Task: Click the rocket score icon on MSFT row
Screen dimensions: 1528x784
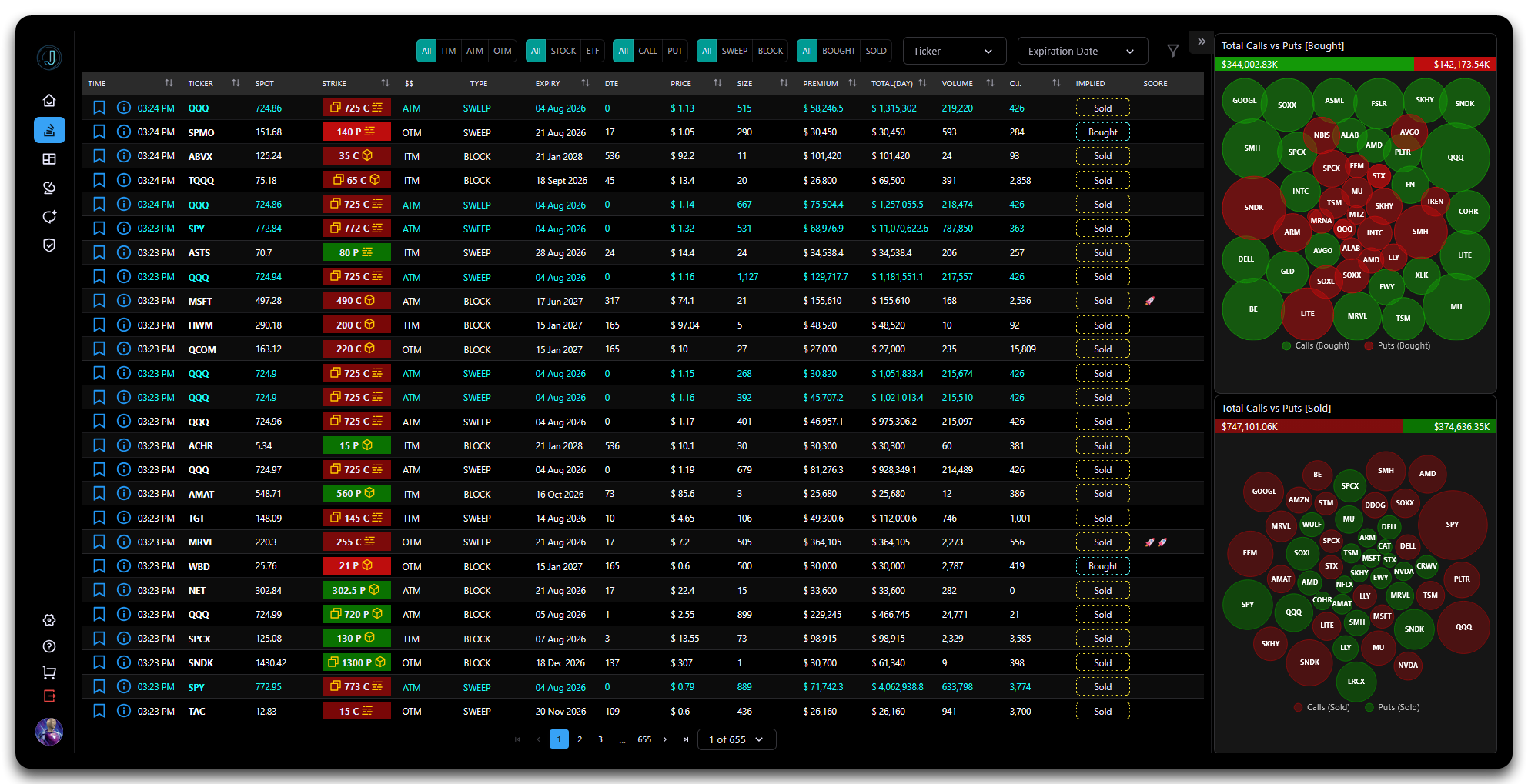Action: pos(1149,301)
